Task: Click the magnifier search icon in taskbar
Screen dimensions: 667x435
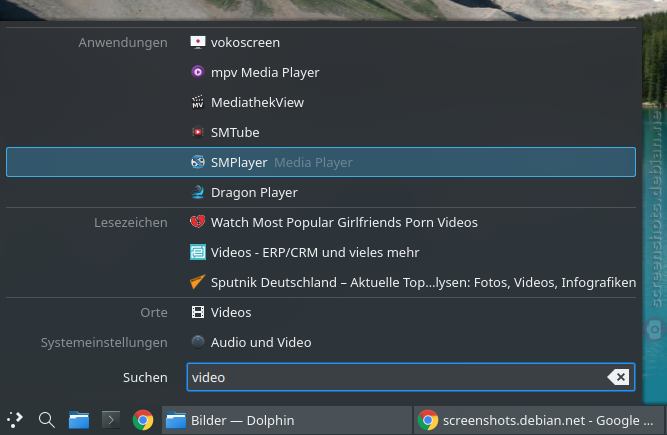Action: point(46,420)
